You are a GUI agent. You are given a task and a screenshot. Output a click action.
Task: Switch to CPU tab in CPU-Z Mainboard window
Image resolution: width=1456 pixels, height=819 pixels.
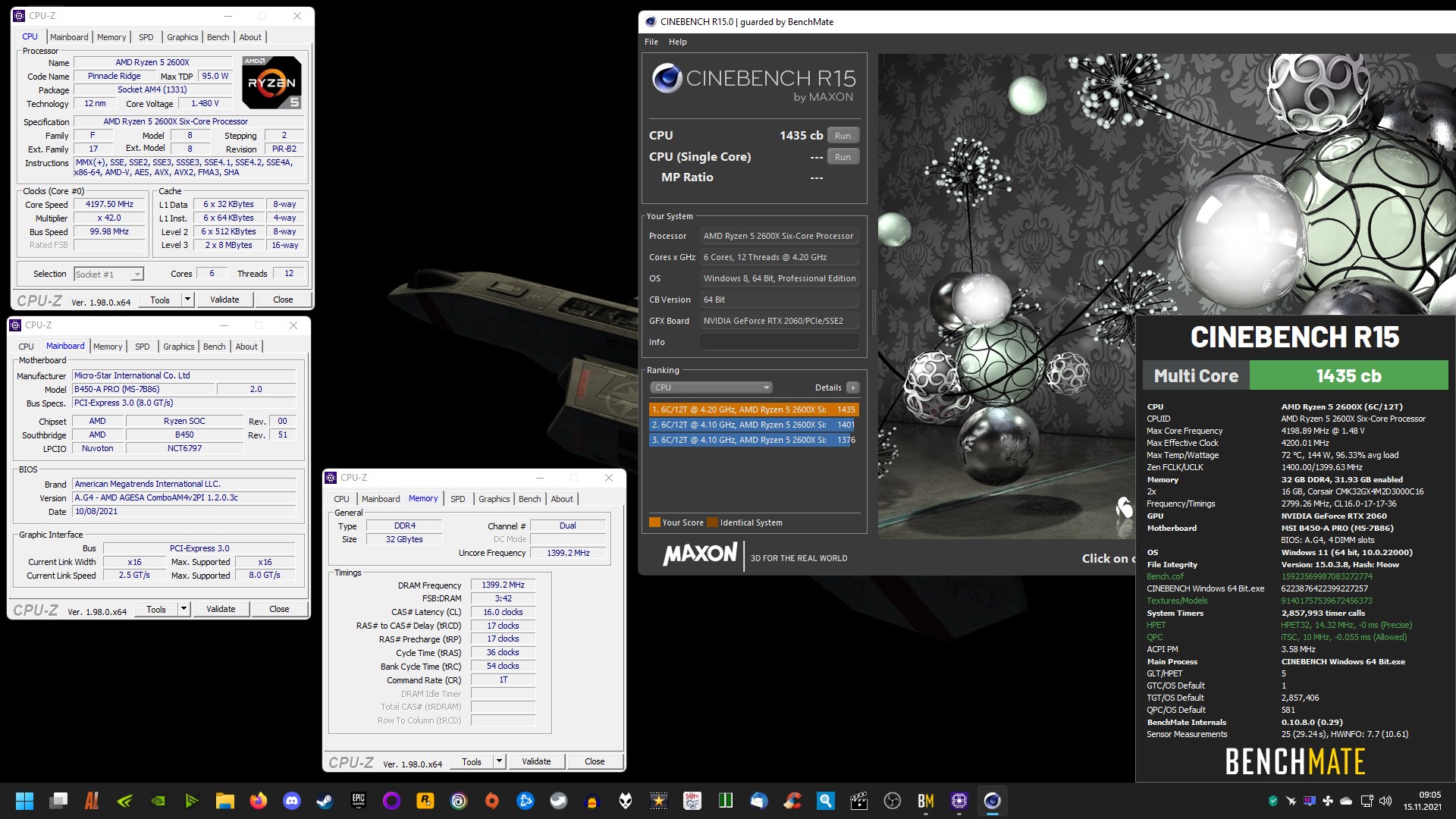(27, 347)
